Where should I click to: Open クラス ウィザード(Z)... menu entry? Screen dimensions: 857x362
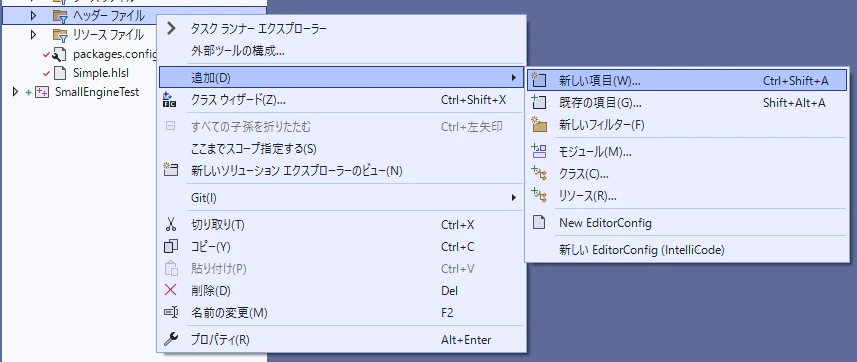click(342, 100)
